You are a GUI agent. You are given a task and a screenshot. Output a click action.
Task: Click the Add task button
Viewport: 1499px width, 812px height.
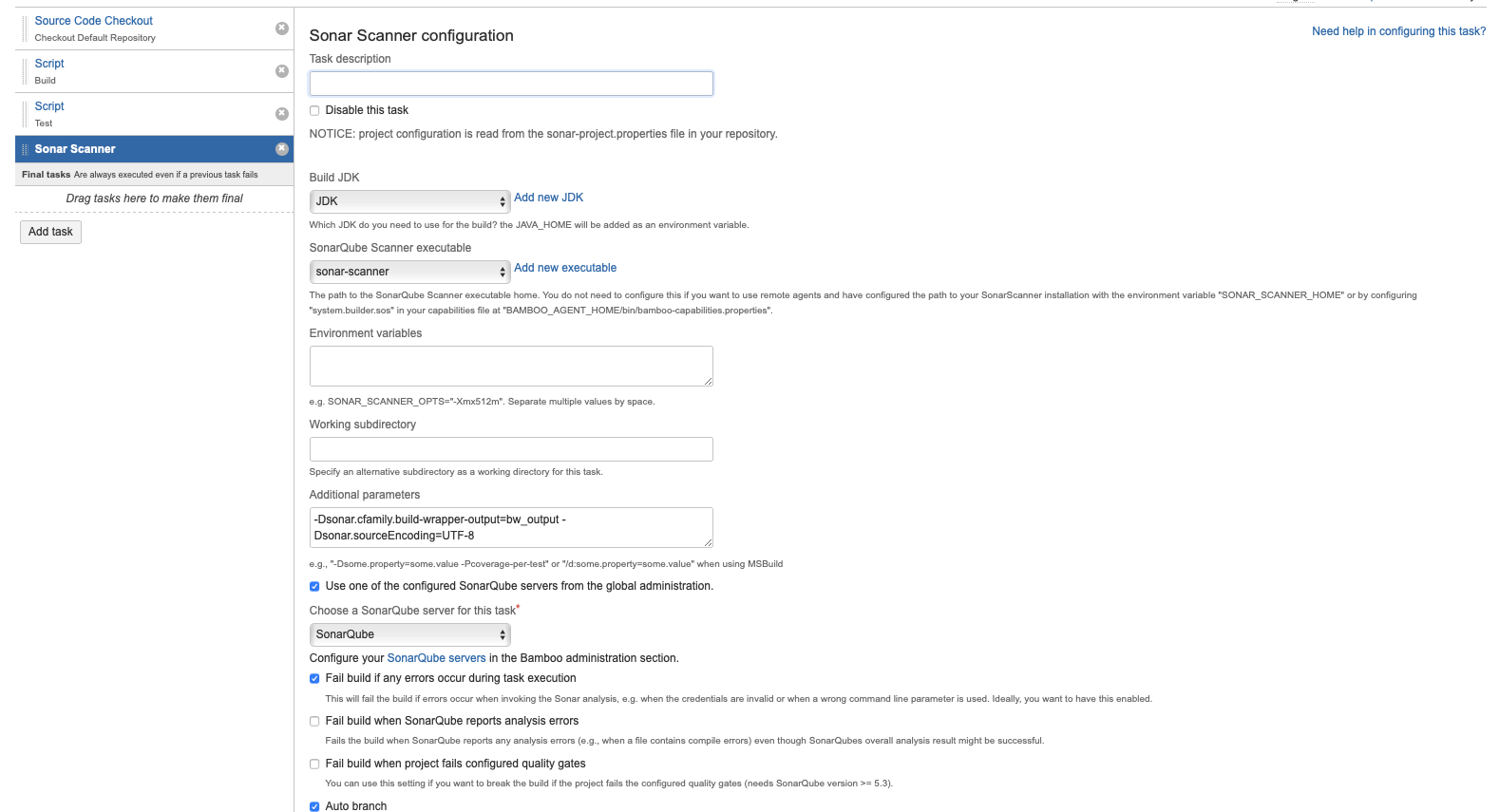(50, 232)
